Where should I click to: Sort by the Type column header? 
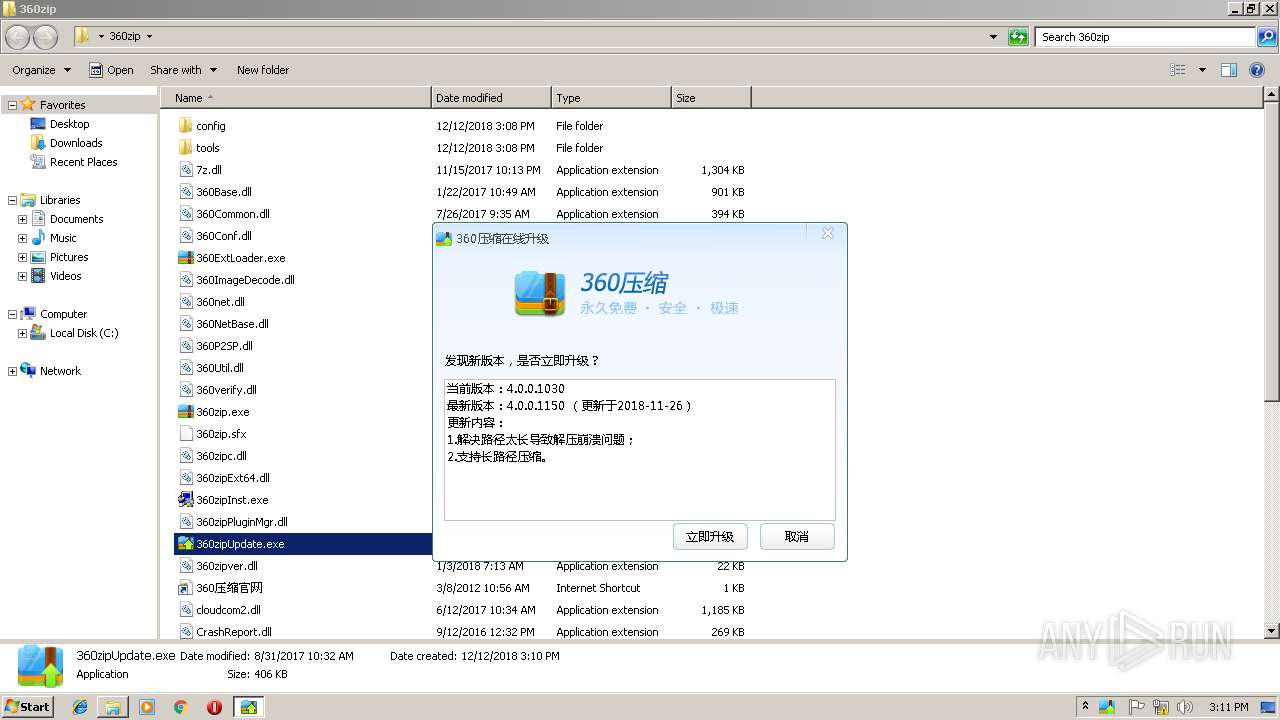[x=611, y=98]
